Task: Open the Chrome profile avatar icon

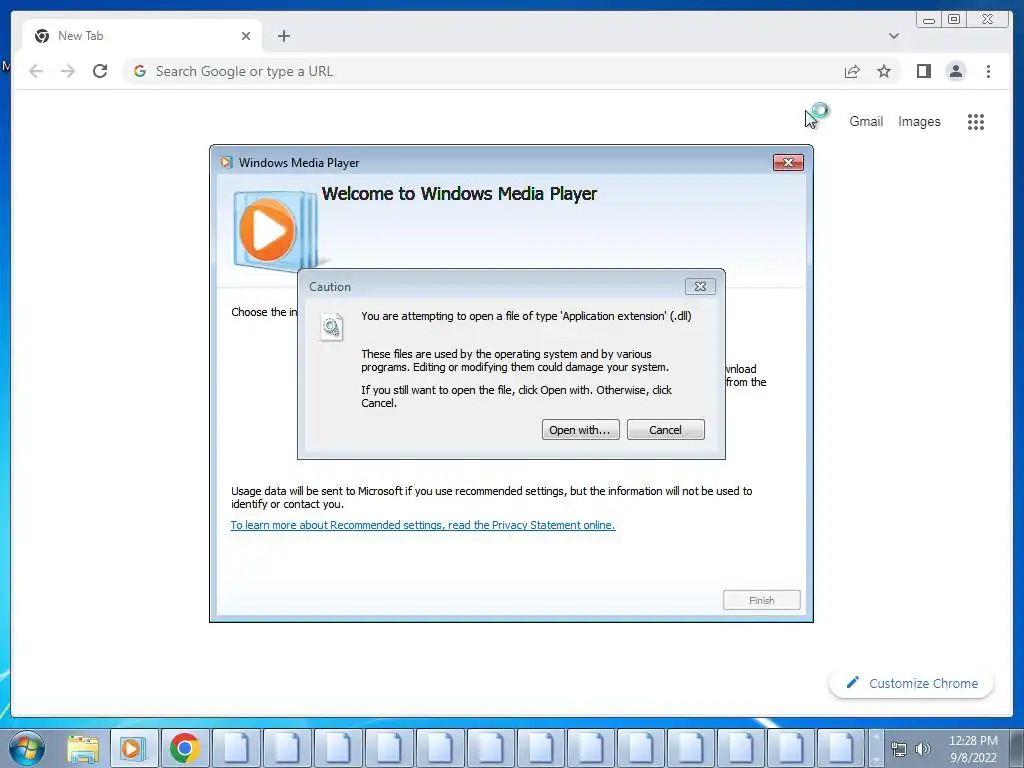Action: pos(956,71)
